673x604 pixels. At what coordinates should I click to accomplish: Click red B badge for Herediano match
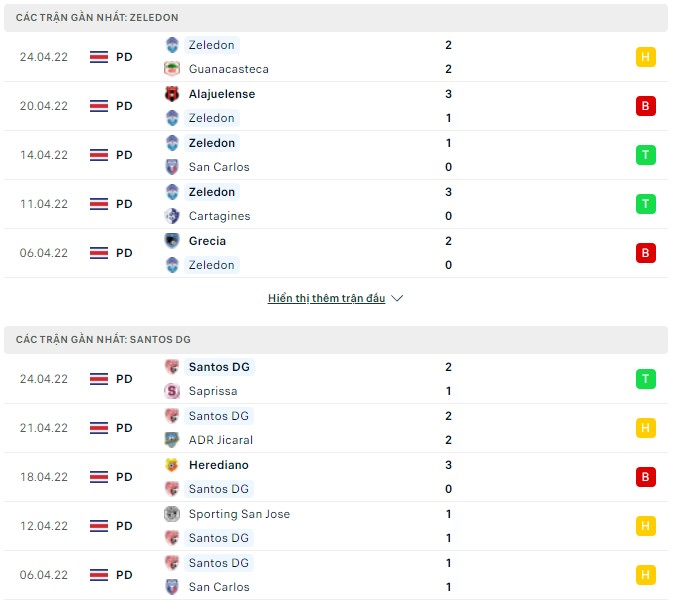(645, 477)
